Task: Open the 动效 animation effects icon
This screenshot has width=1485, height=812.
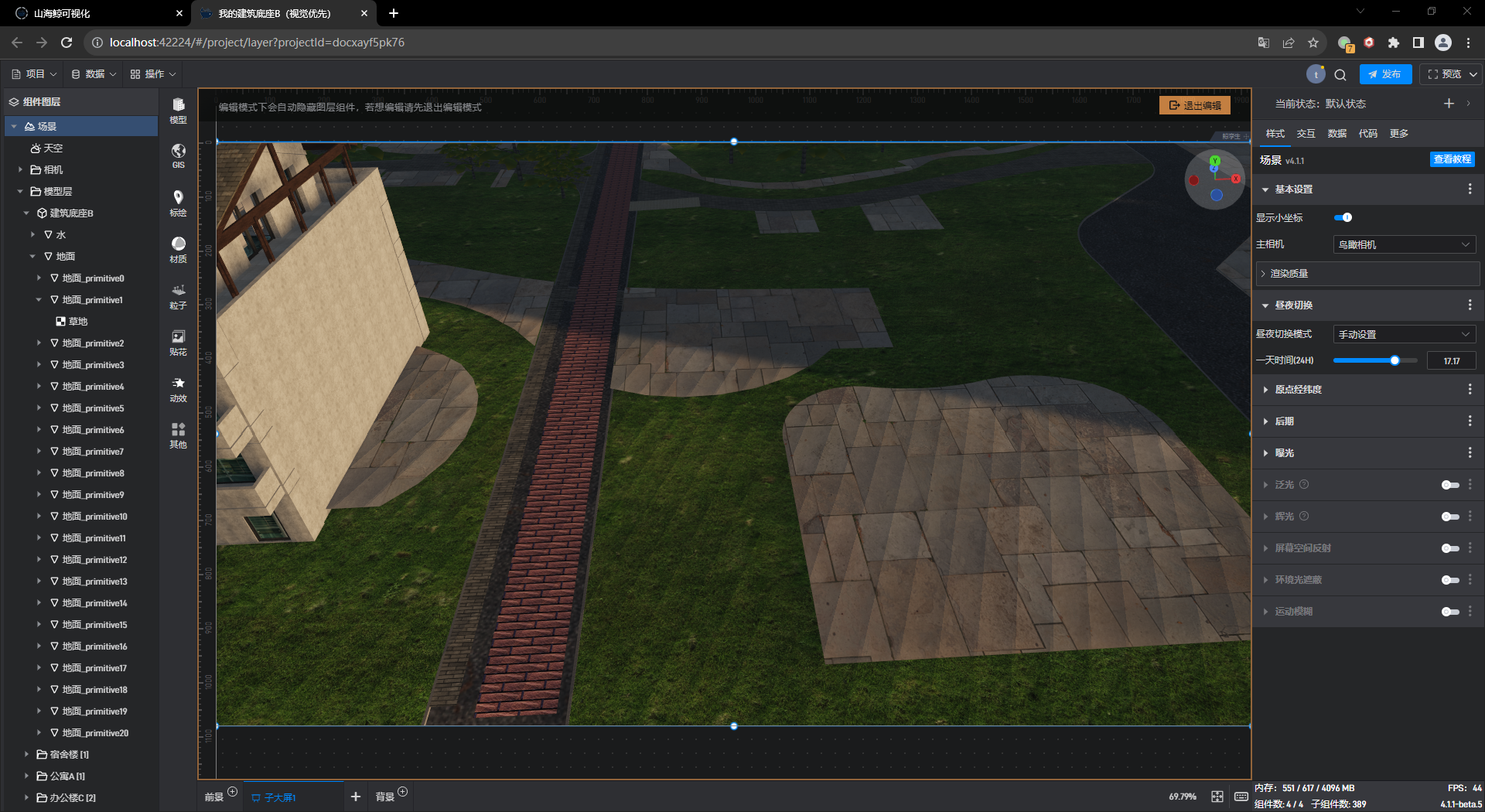Action: pos(178,388)
